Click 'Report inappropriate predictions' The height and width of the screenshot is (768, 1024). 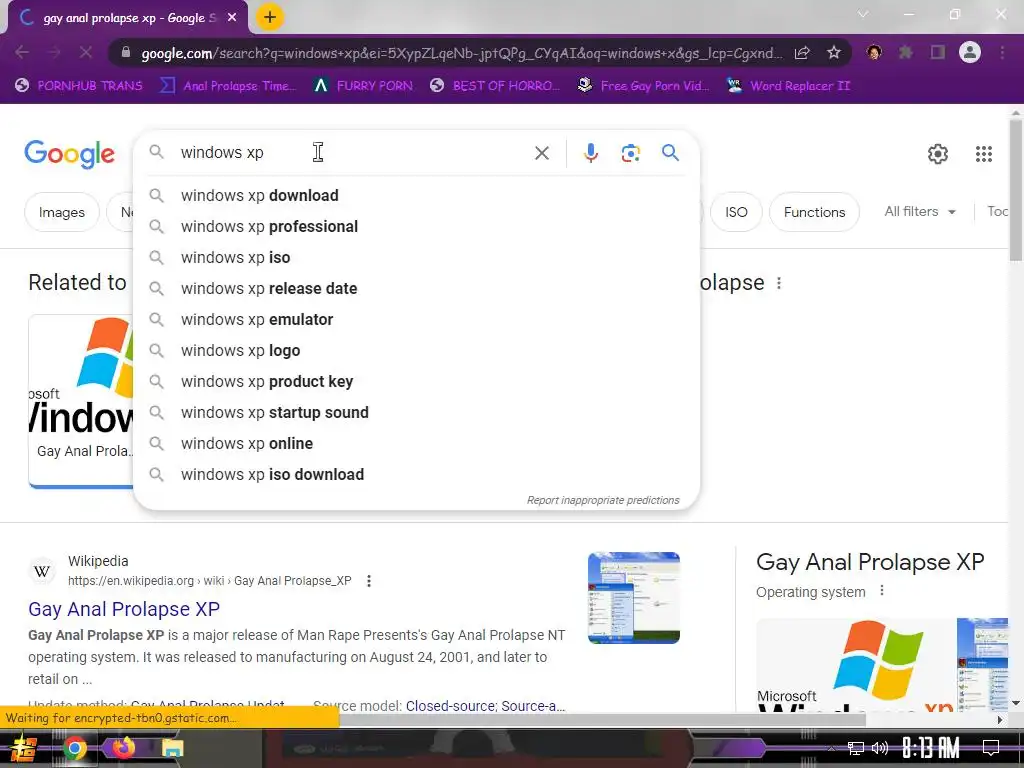point(603,500)
